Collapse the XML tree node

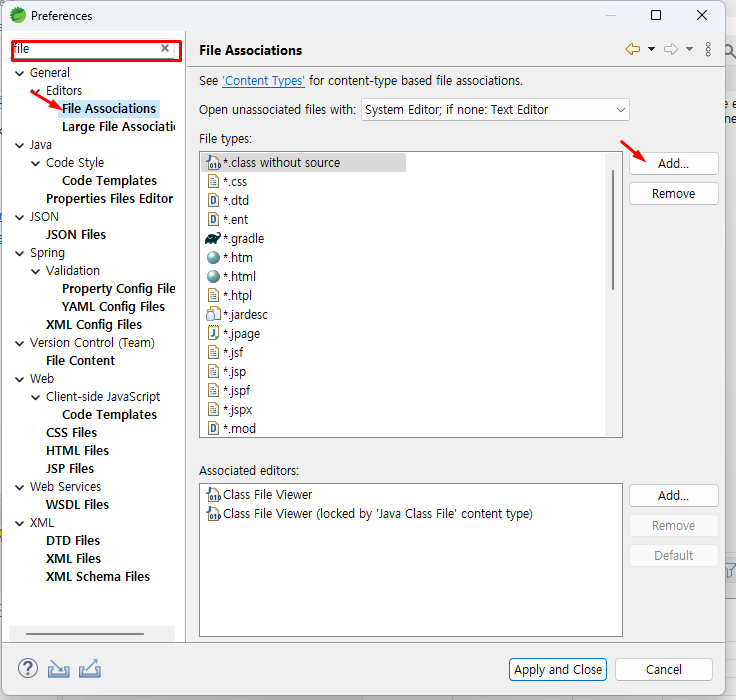(x=20, y=523)
